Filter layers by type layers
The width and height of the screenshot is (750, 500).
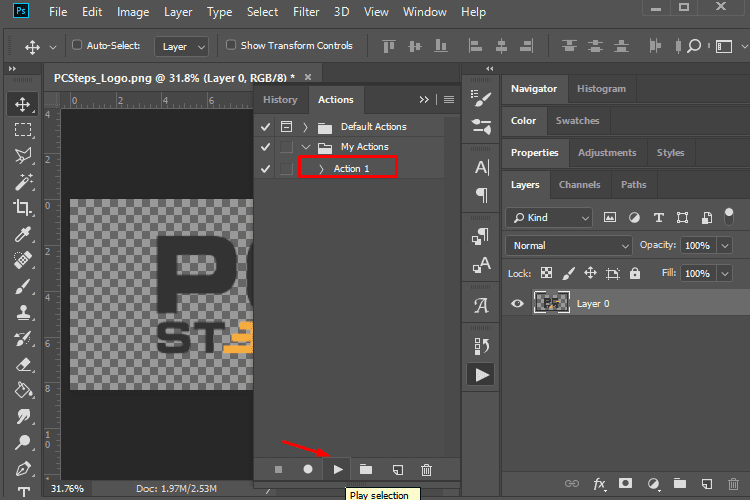pos(659,218)
